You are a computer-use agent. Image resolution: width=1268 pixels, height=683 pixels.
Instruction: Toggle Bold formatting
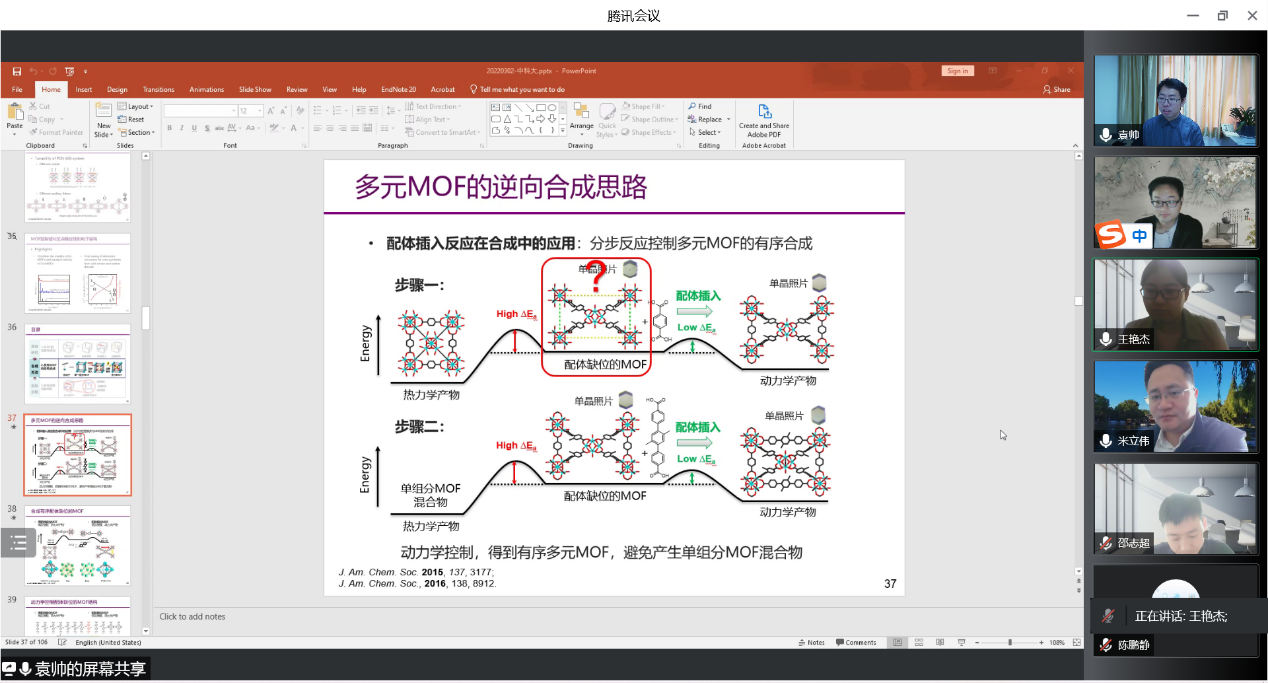tap(169, 128)
